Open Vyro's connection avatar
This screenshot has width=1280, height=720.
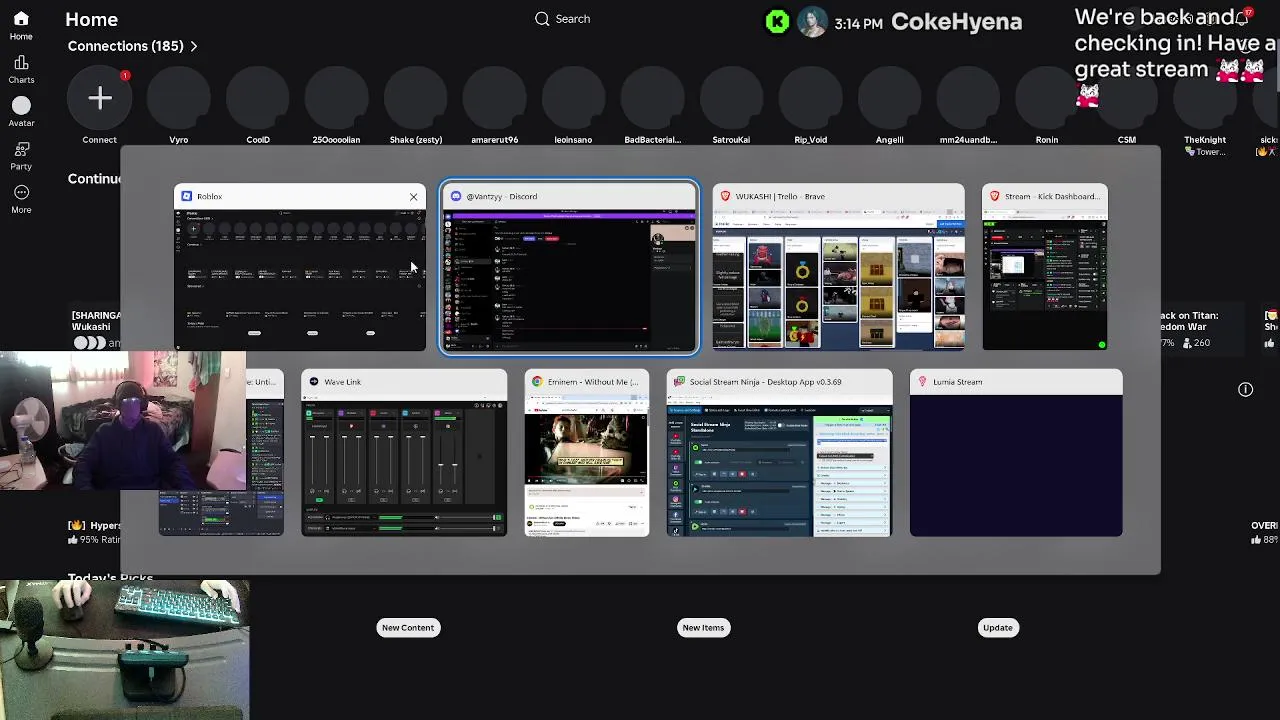pyautogui.click(x=179, y=98)
